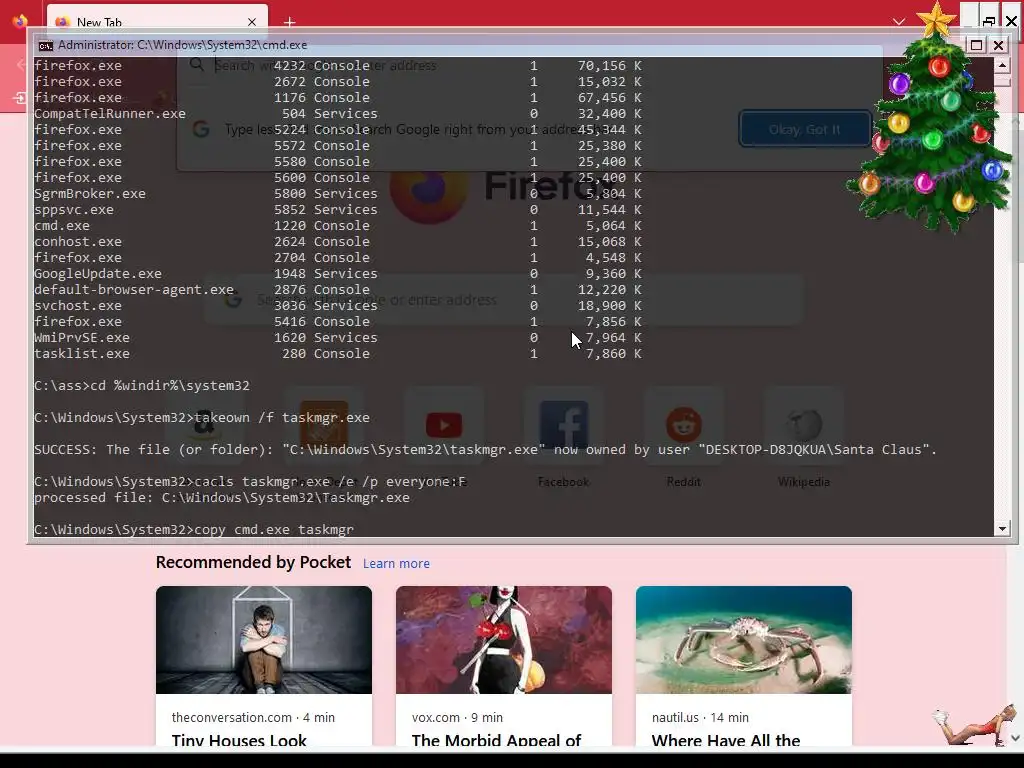Click the cacls taskmgr.exe command line
Viewport: 1024px width, 768px height.
coord(250,481)
